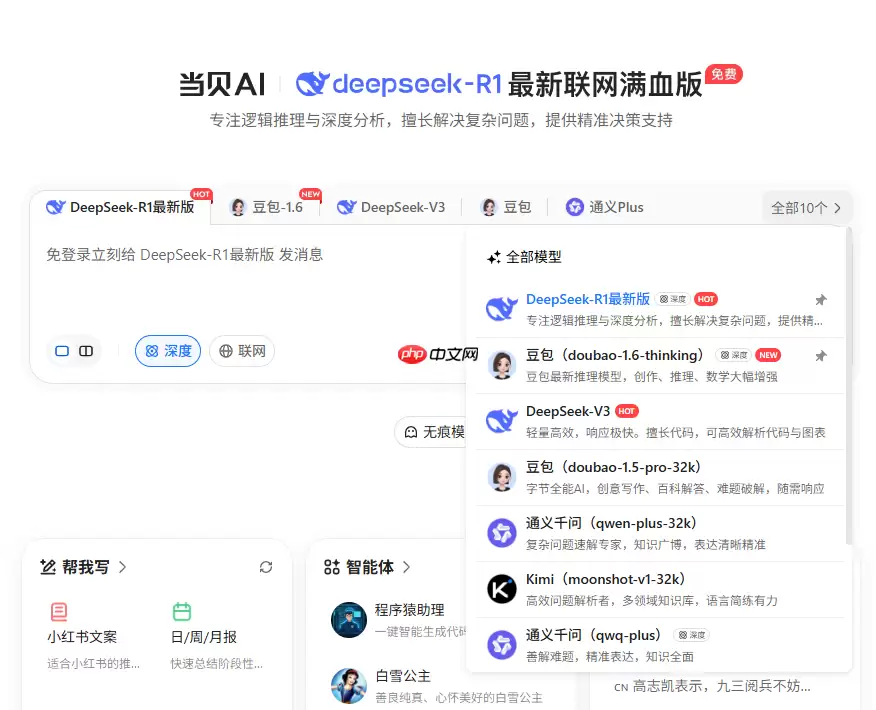Screen dimensions: 876x710
Task: Click the 程序猿助理 agent avatar
Action: coord(348,620)
